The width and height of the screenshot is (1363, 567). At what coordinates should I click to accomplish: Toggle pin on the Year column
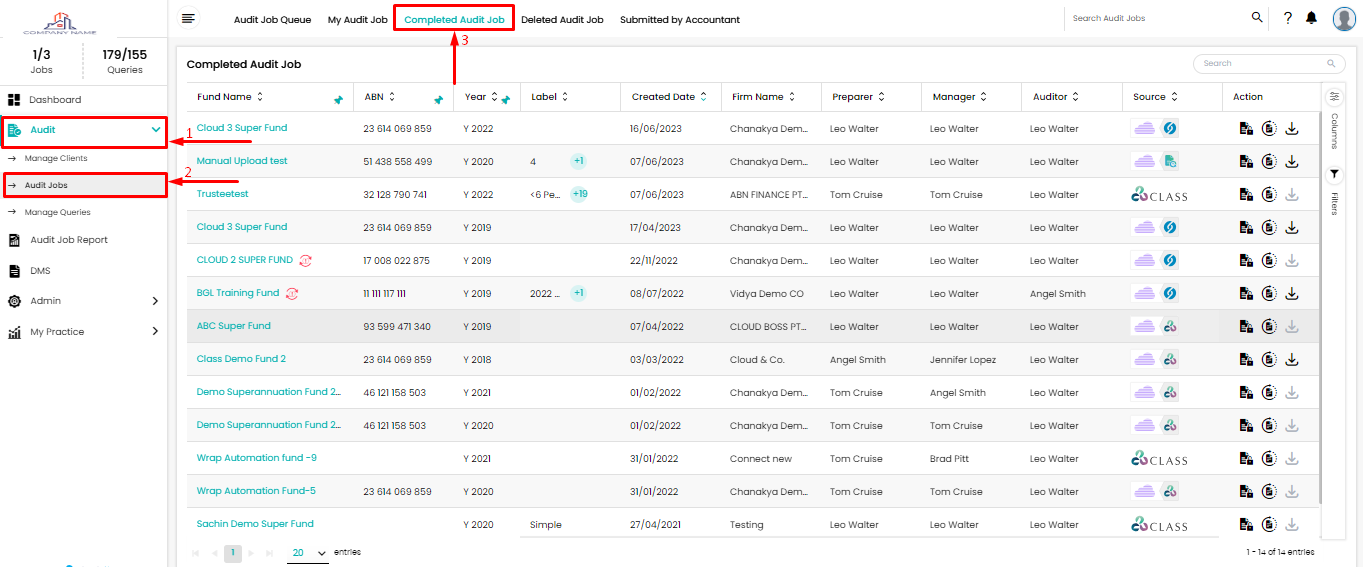[506, 100]
